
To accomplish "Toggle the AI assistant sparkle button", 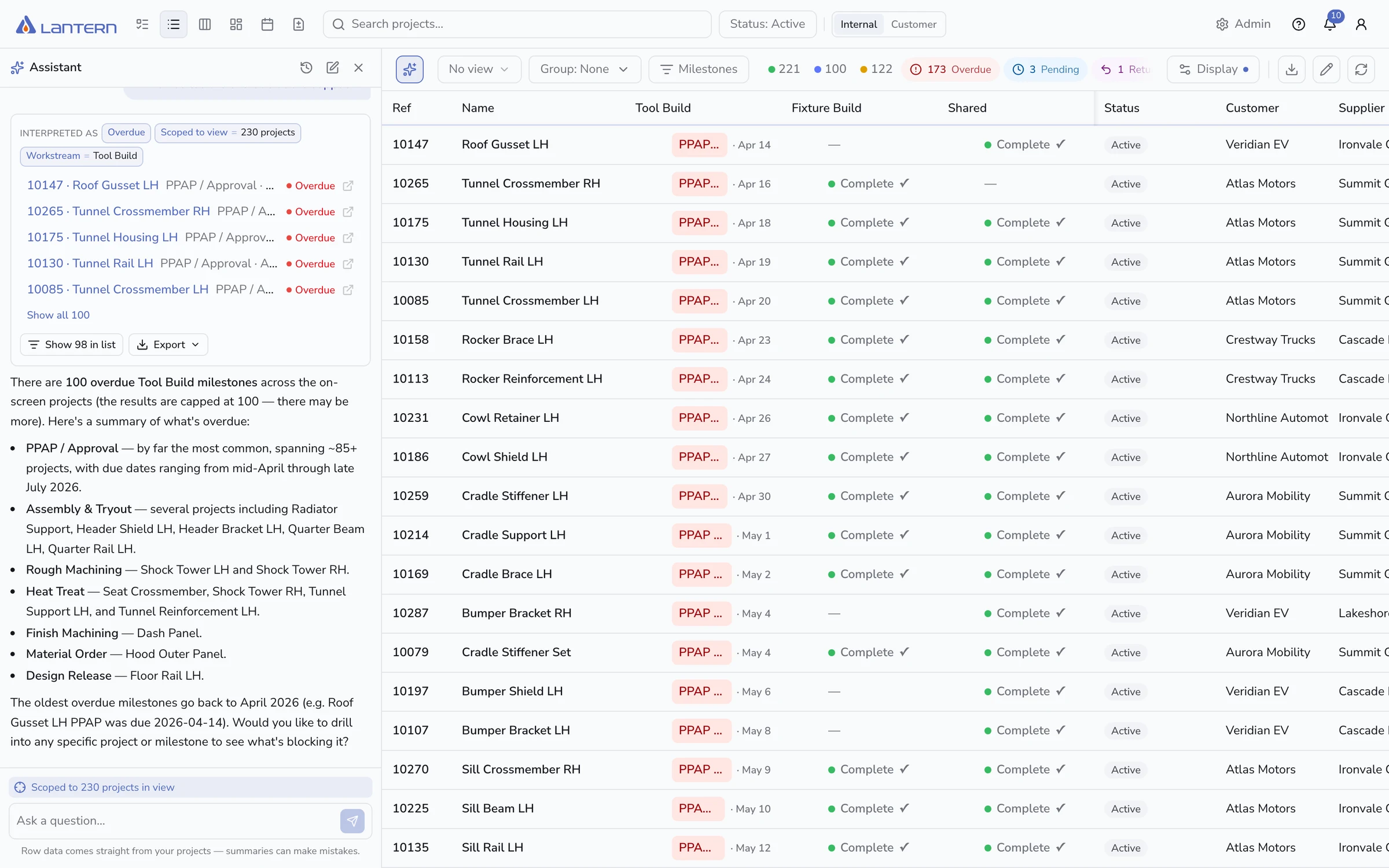I will pos(409,69).
